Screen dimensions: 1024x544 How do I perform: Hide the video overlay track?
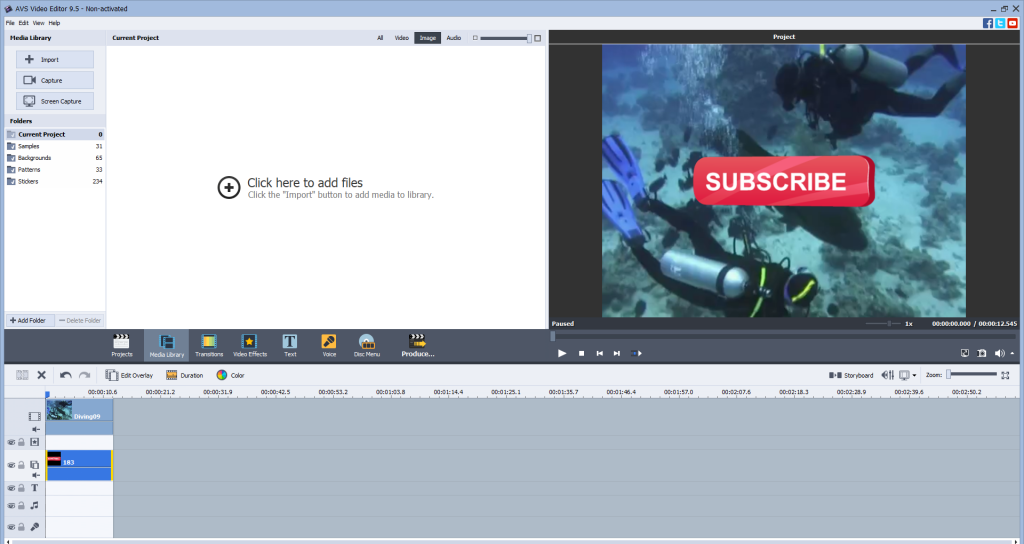click(11, 465)
